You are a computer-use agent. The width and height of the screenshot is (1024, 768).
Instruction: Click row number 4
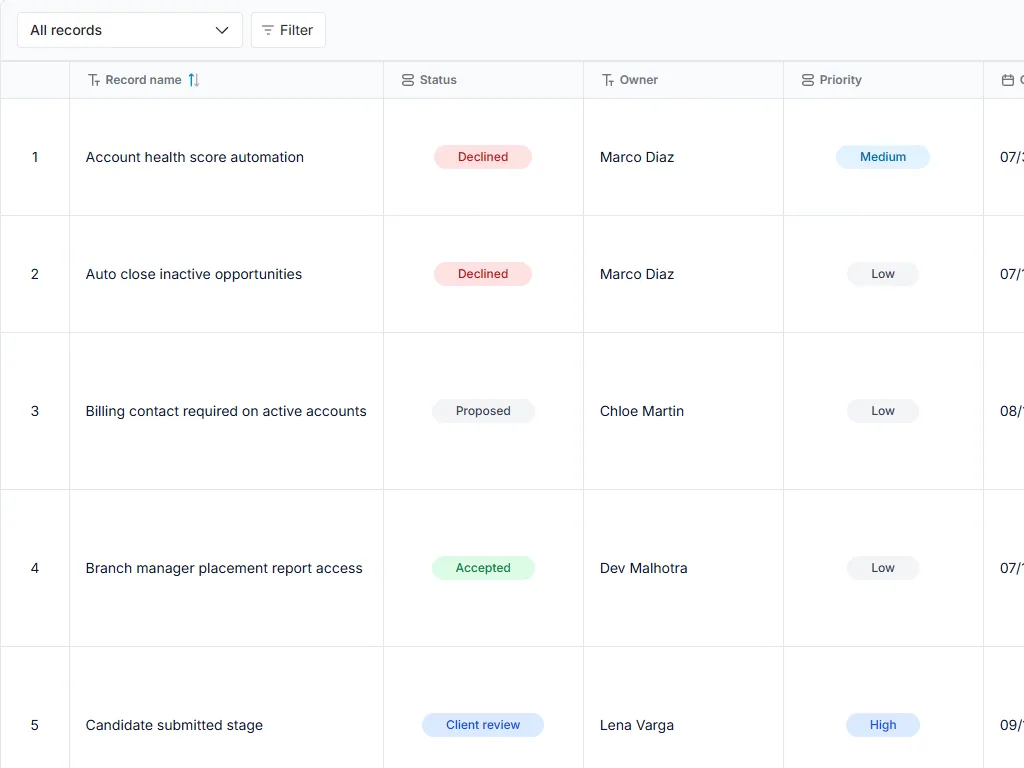point(35,568)
